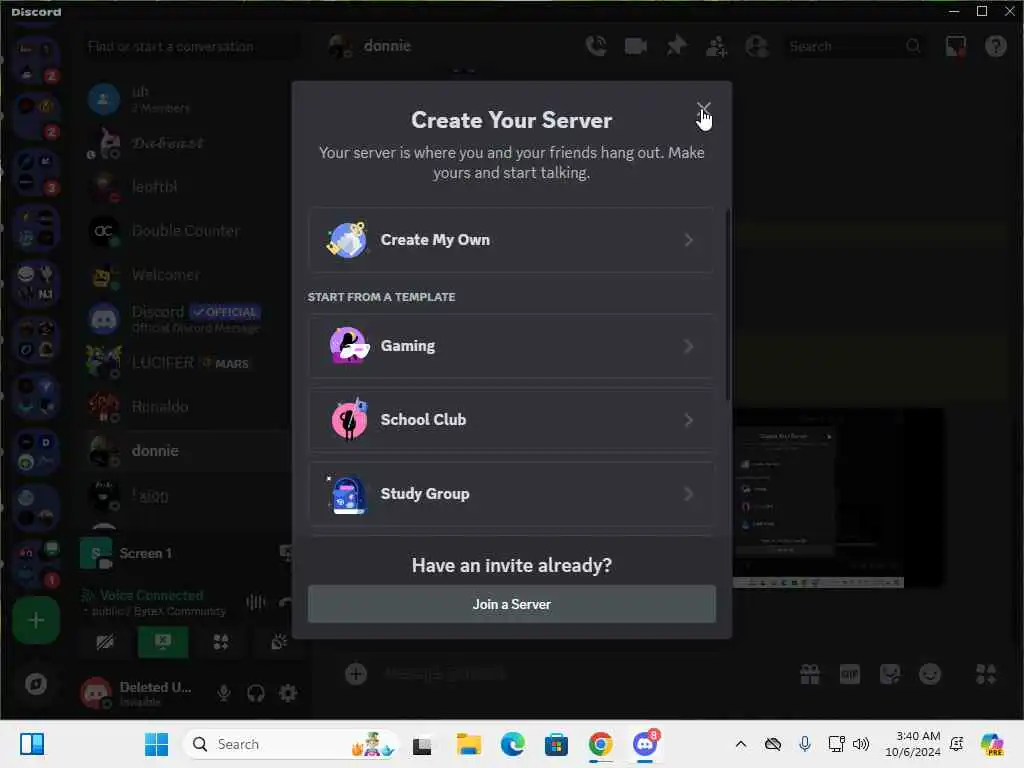The width and height of the screenshot is (1024, 768).
Task: Open File Explorer from taskbar
Action: click(468, 744)
